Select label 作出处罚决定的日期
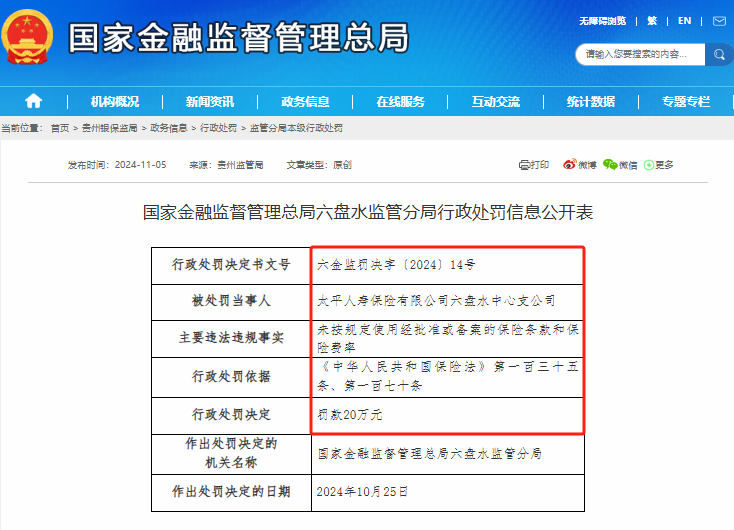The width and height of the screenshot is (734, 530). click(x=231, y=492)
